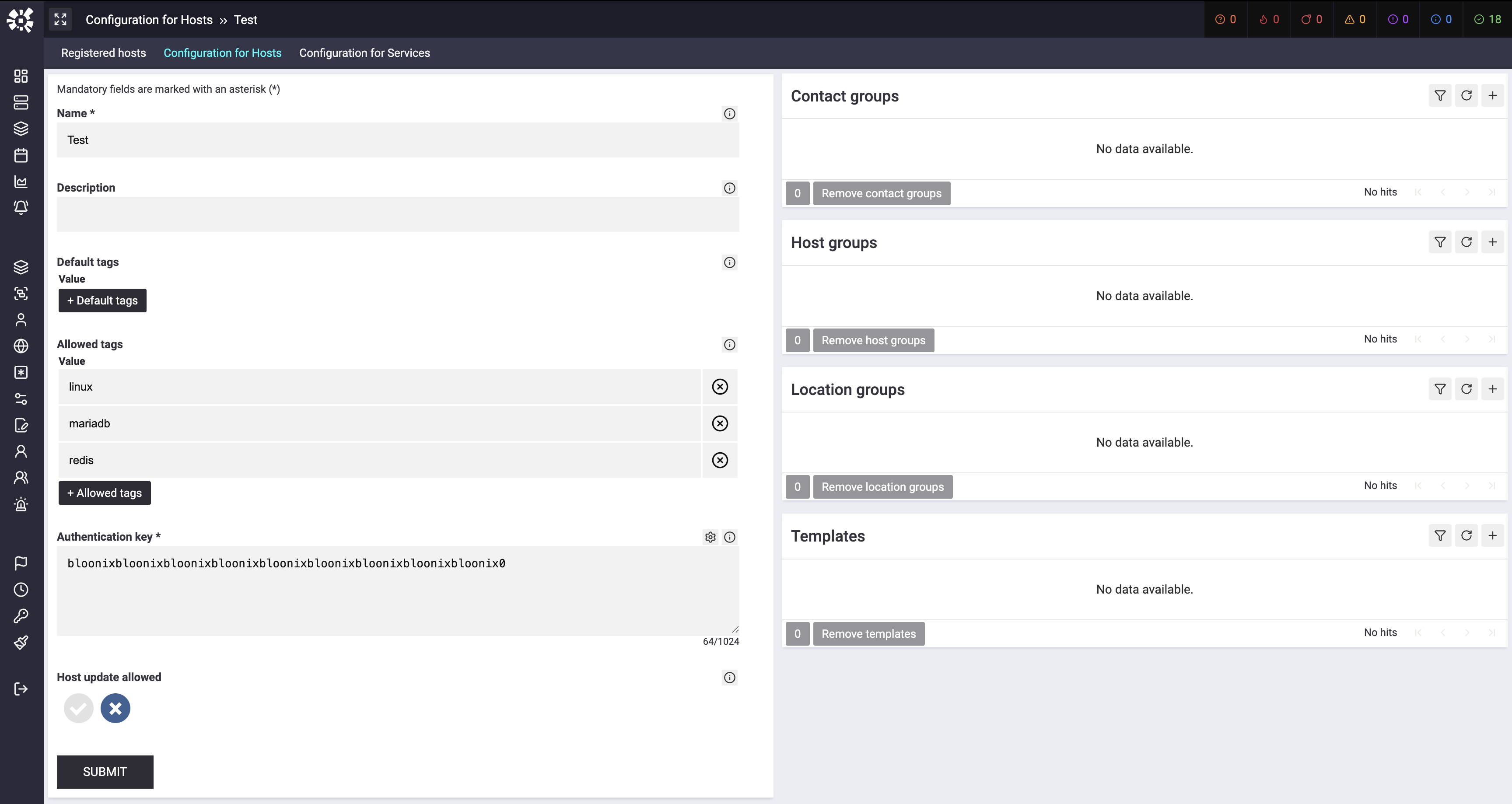This screenshot has height=804, width=1512.
Task: Disable Host update allowed with X toggle
Action: 115,708
